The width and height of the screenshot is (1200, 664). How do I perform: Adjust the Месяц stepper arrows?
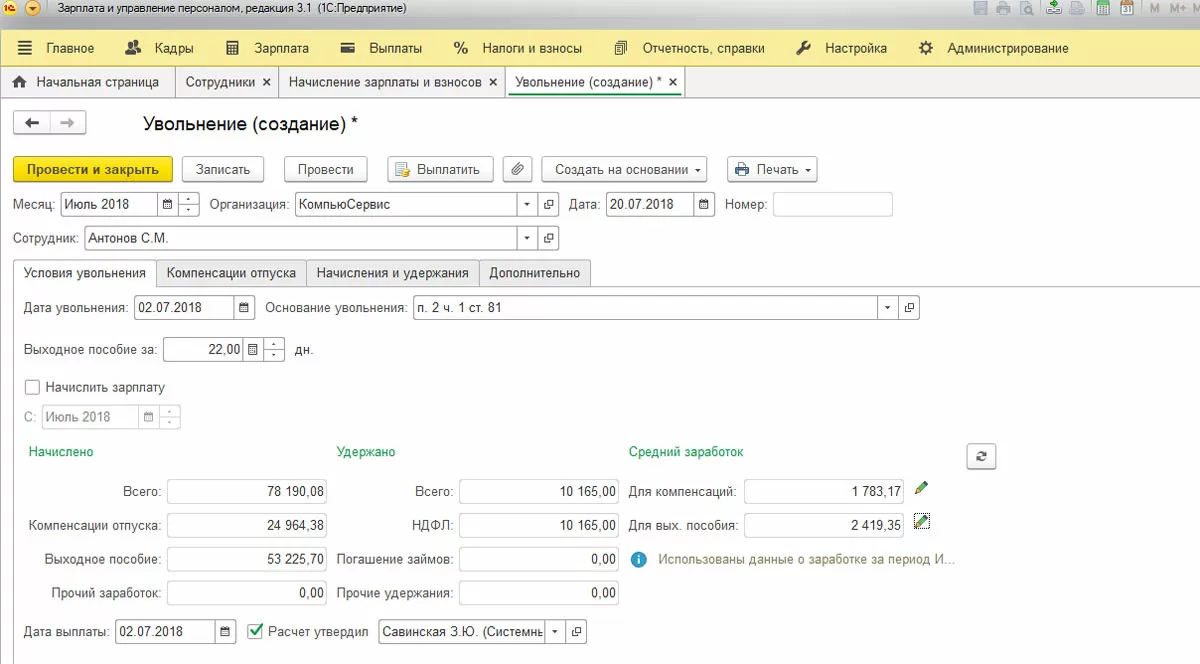(189, 204)
